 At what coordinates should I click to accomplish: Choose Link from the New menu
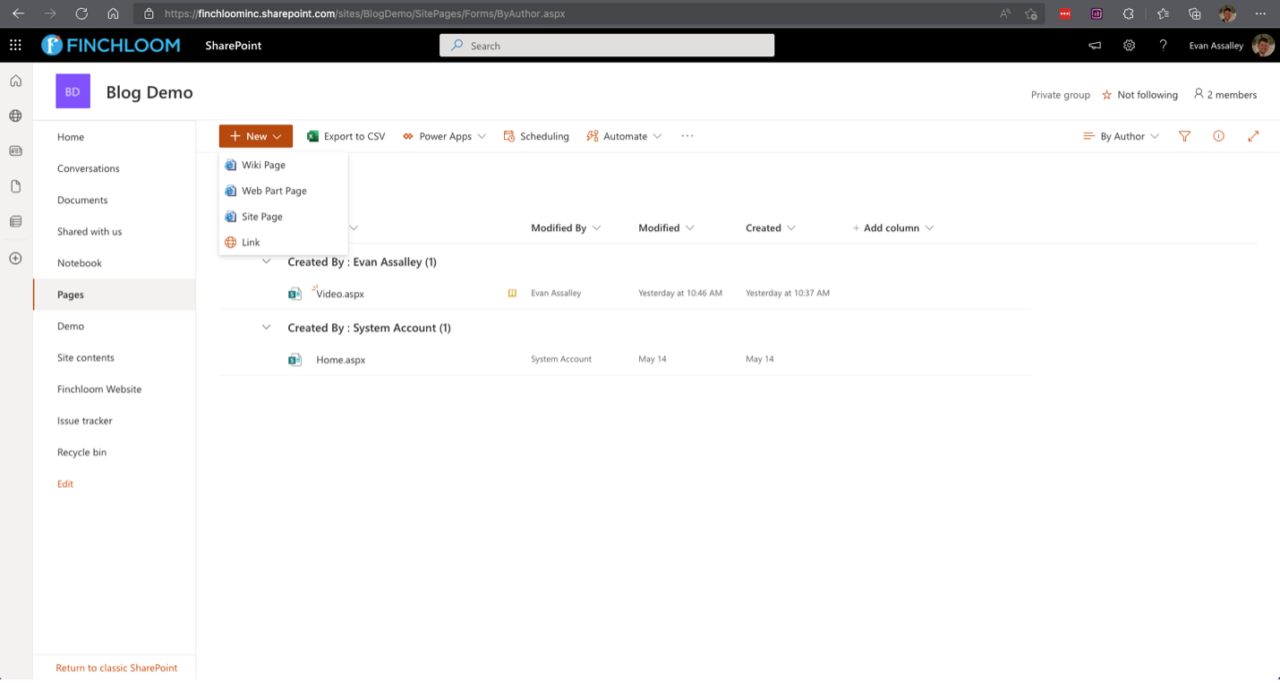250,242
